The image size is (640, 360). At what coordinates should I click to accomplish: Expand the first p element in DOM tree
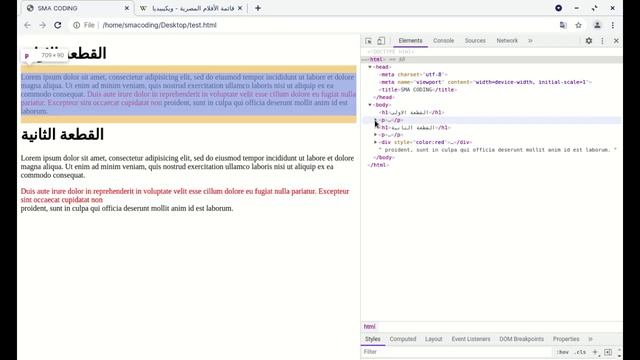pyautogui.click(x=376, y=120)
